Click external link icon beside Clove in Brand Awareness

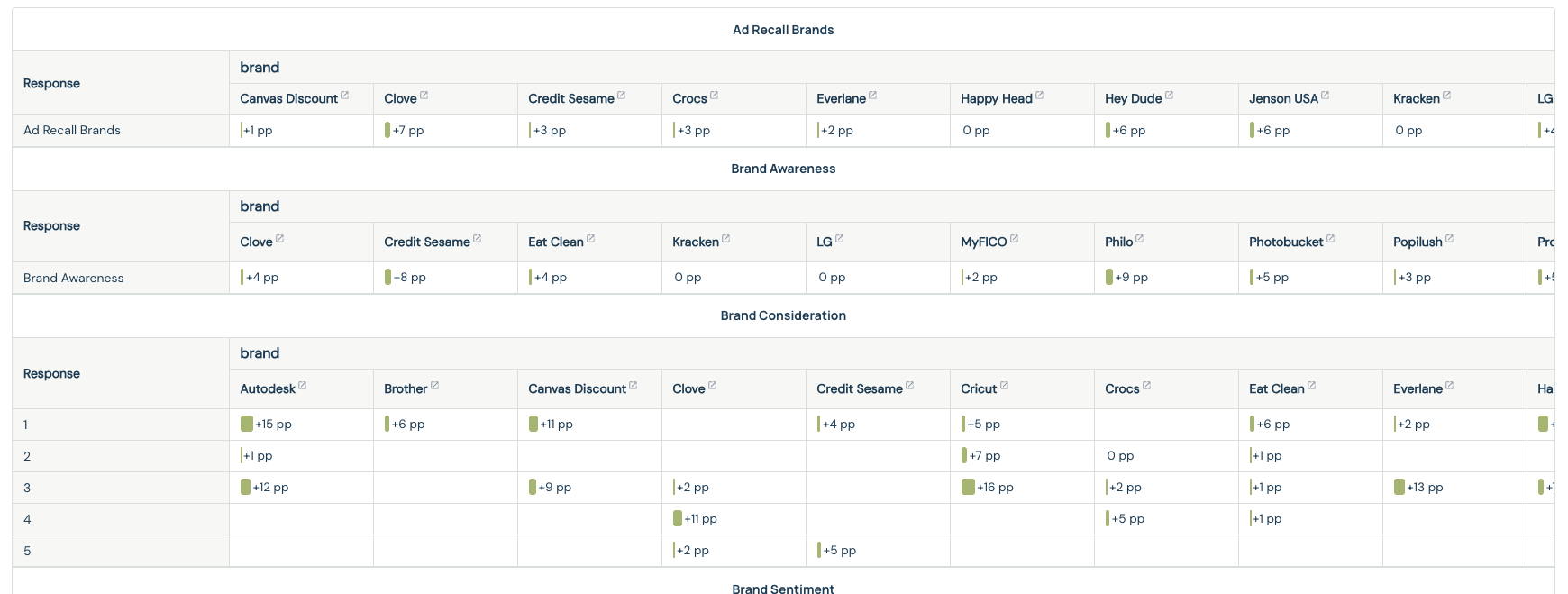[279, 238]
